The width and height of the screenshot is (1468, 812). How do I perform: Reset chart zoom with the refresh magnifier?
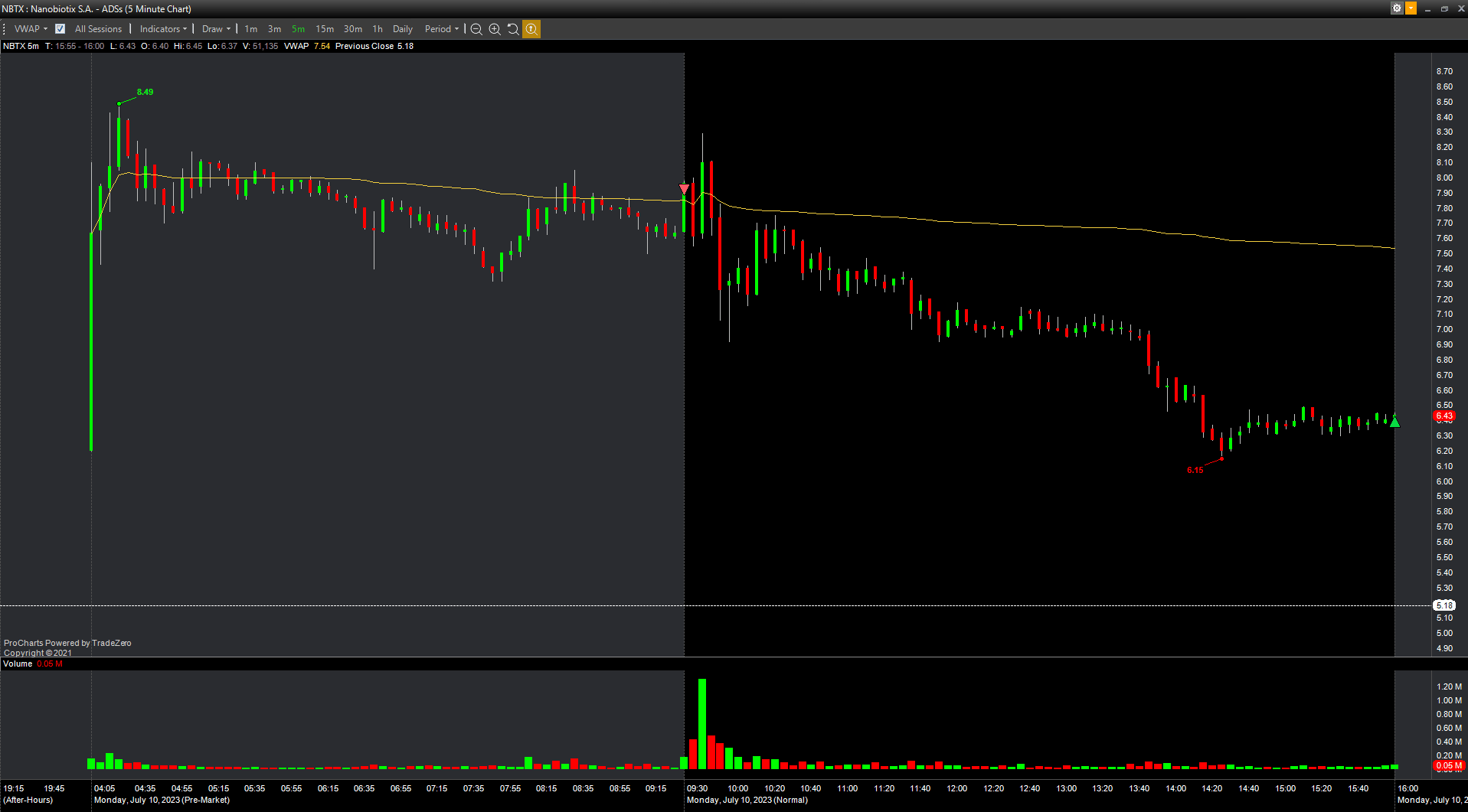[513, 29]
